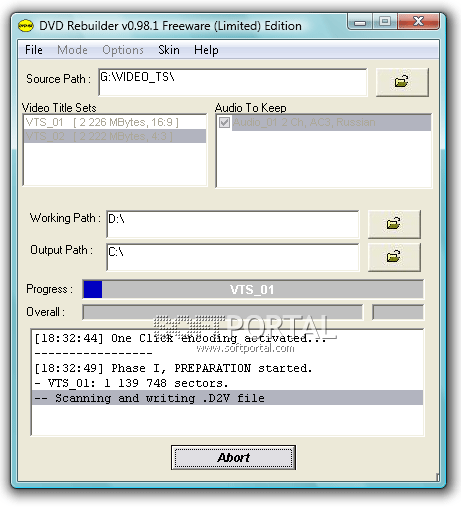
Task: Minimize the DVD Rebuilder window
Action: (360, 22)
